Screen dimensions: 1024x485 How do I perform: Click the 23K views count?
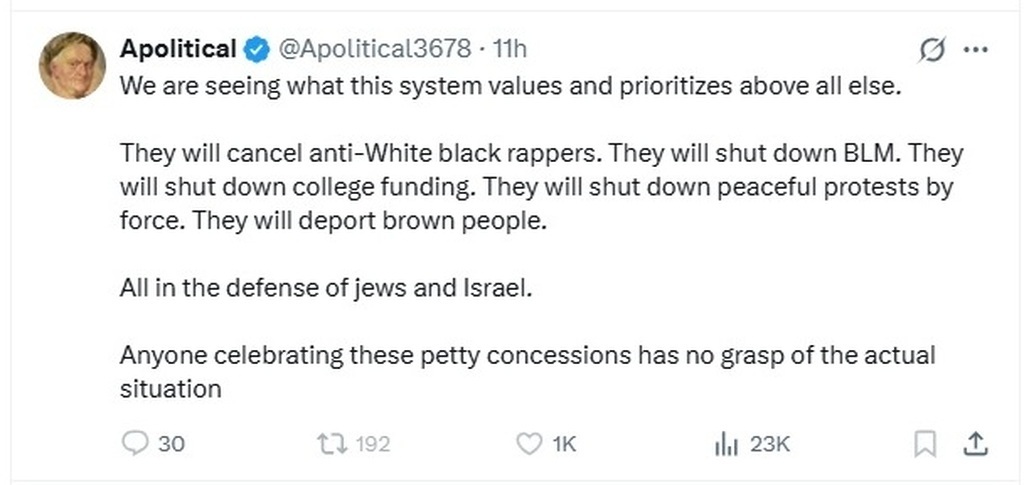(770, 443)
